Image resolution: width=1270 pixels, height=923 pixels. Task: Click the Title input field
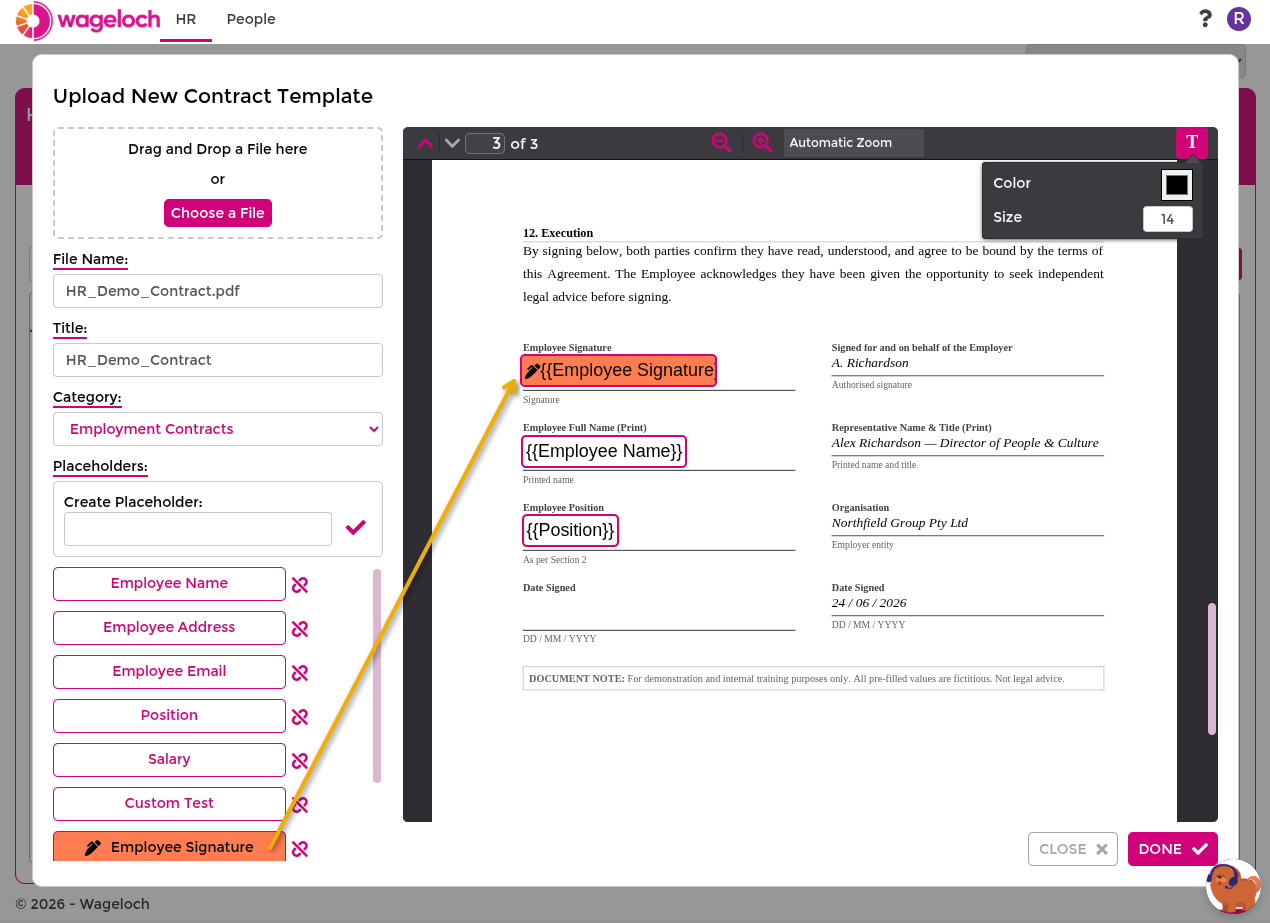[x=218, y=360]
